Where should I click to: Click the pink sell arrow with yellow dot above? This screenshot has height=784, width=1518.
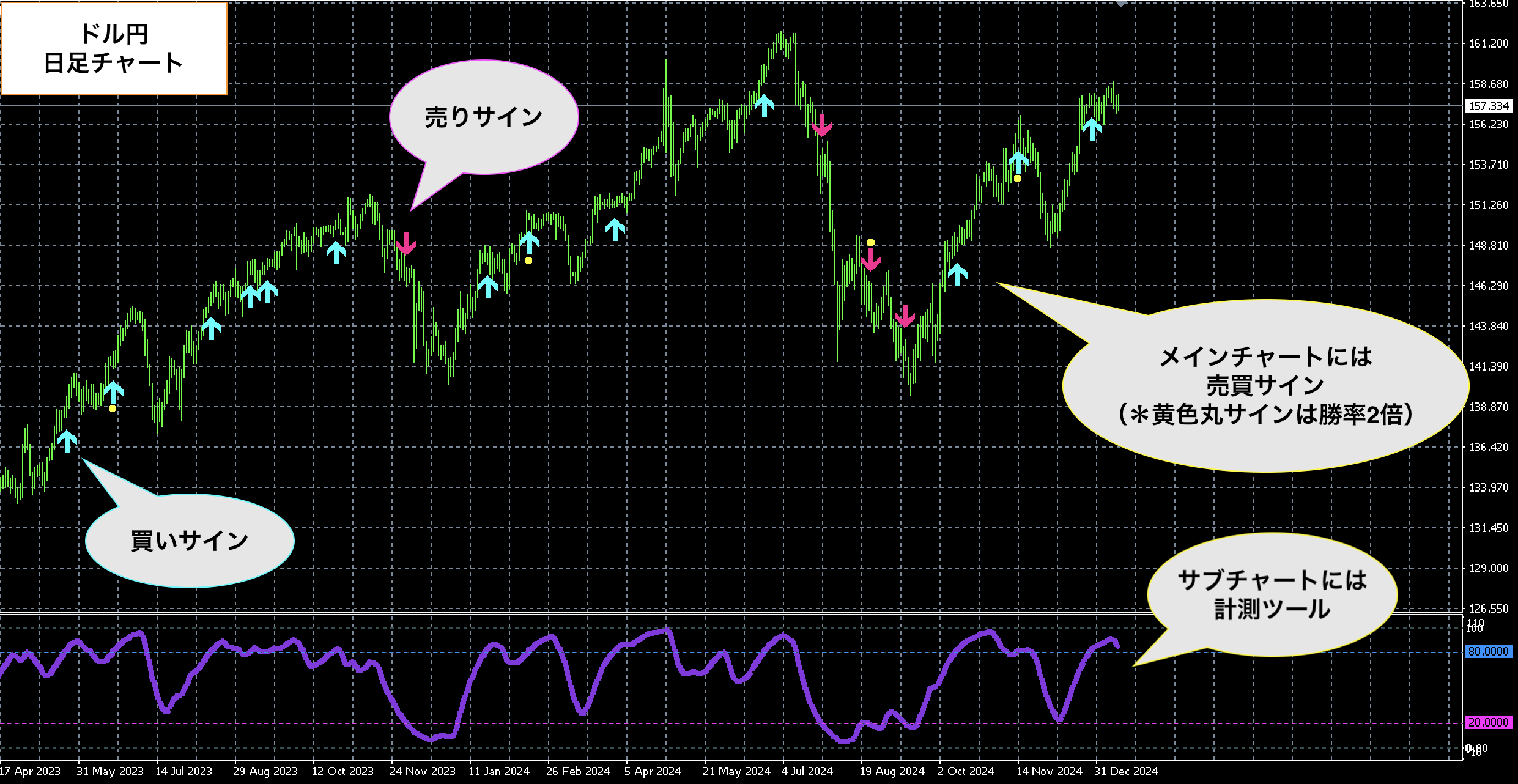(x=870, y=259)
